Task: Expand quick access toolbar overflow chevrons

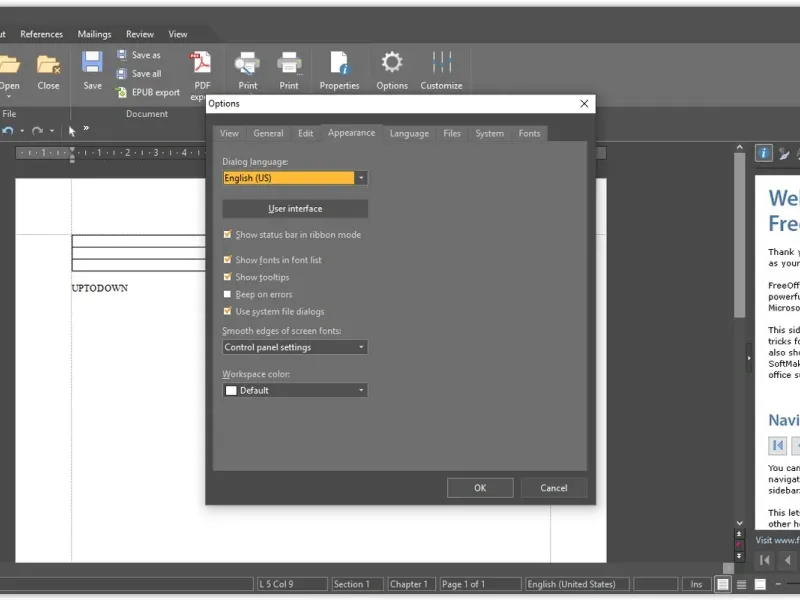Action: (x=86, y=129)
